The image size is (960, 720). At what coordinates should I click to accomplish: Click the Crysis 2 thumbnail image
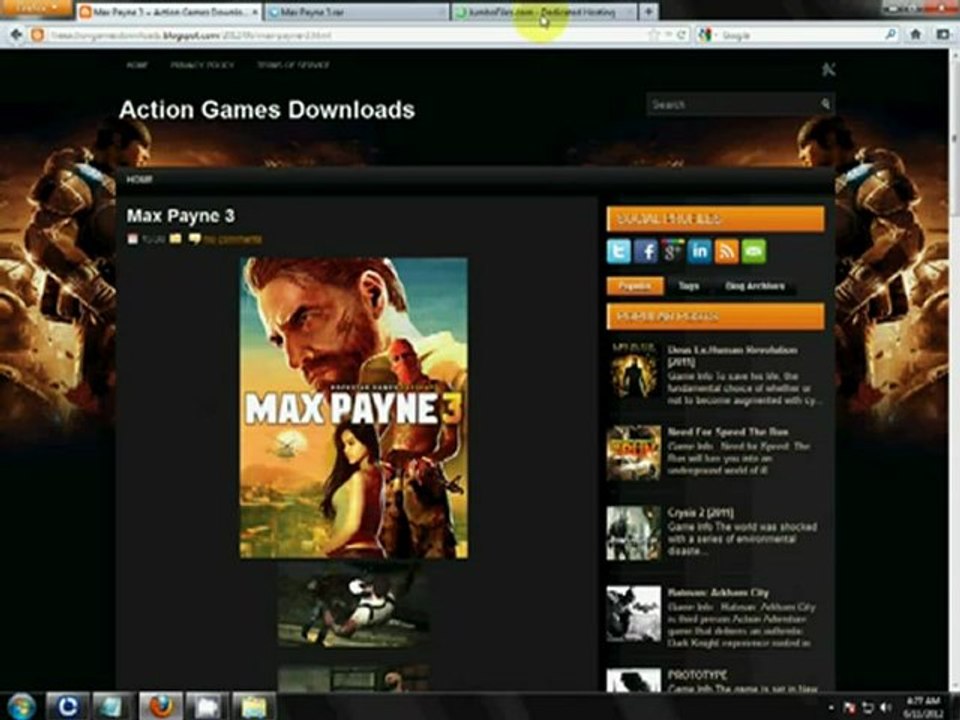634,533
